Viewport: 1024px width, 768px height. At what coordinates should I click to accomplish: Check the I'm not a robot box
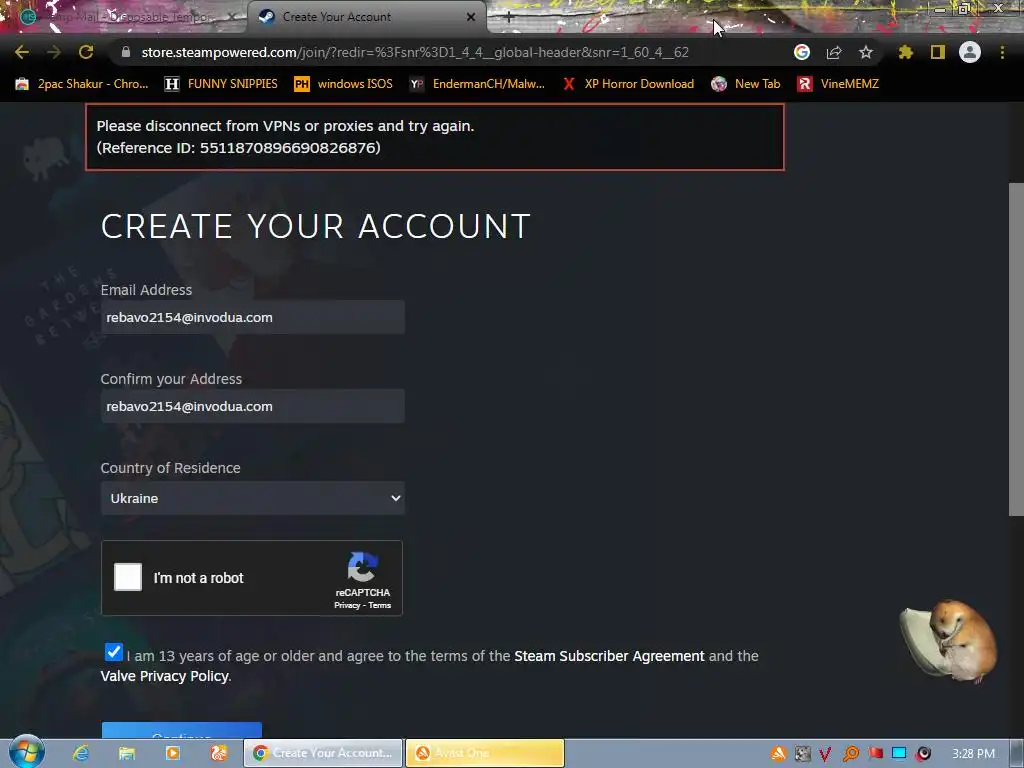coord(128,577)
